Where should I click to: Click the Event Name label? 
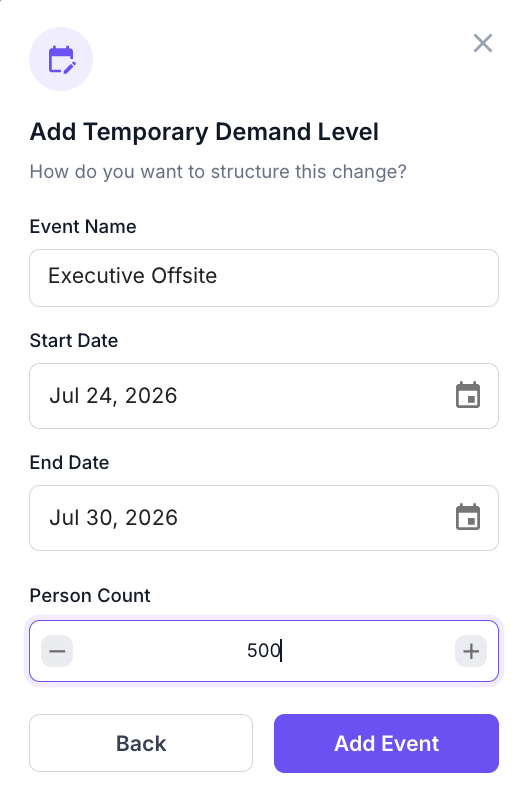83,226
